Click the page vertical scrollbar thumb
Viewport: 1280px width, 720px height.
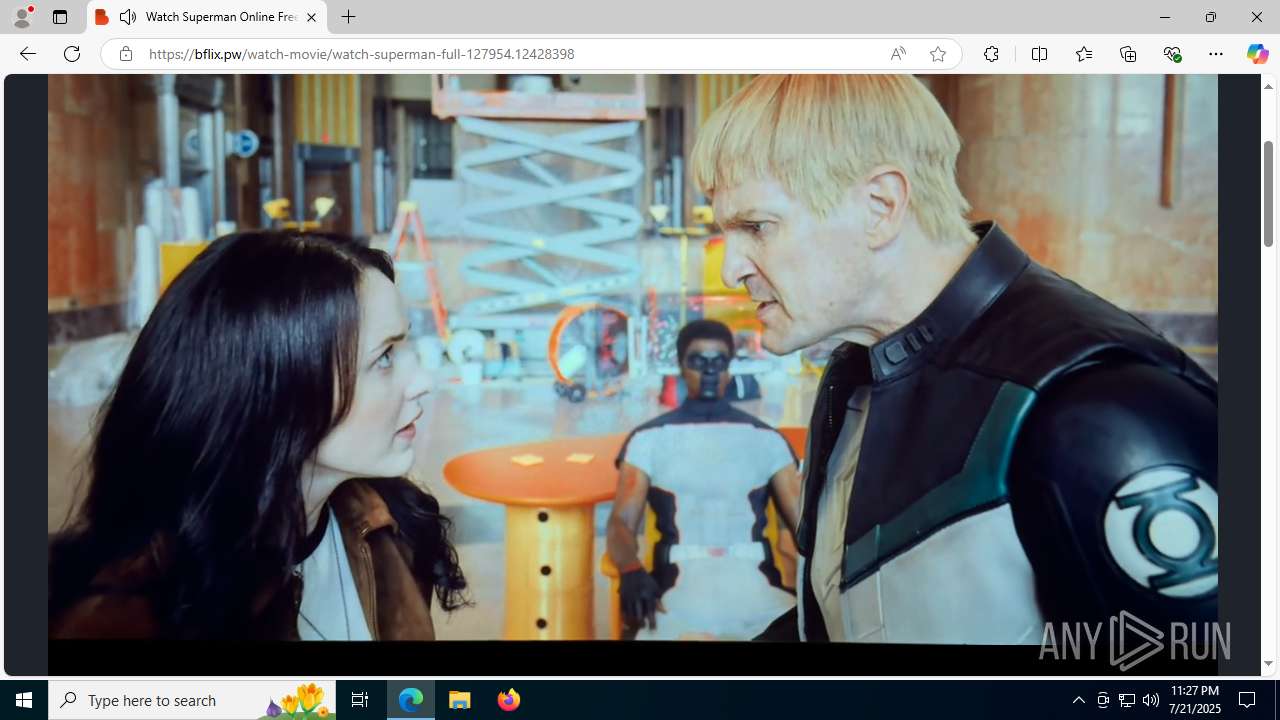(1268, 193)
